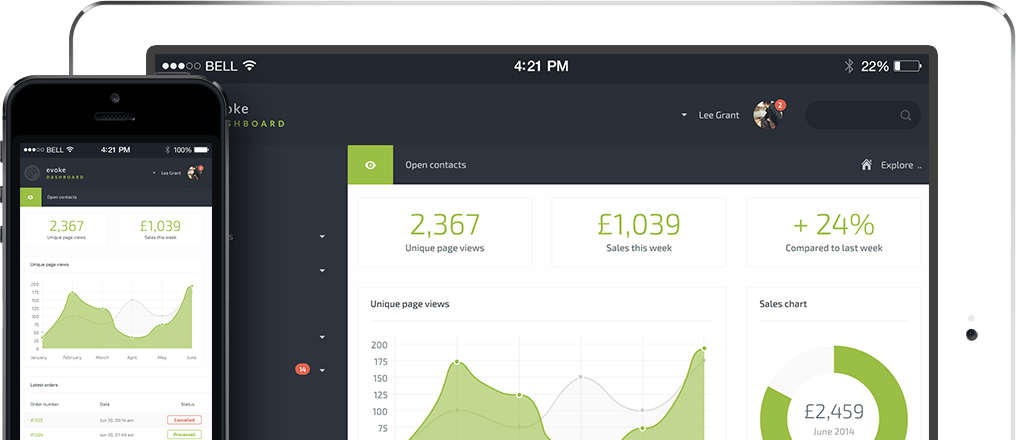Tap the battery icon in phone status bar

201,150
